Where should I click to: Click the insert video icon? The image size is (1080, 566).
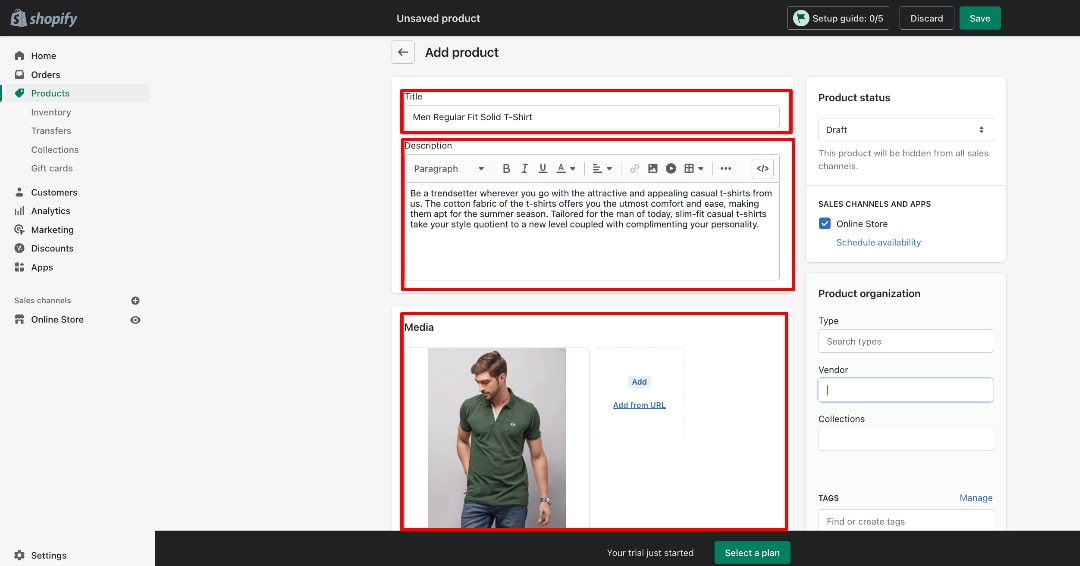point(671,169)
